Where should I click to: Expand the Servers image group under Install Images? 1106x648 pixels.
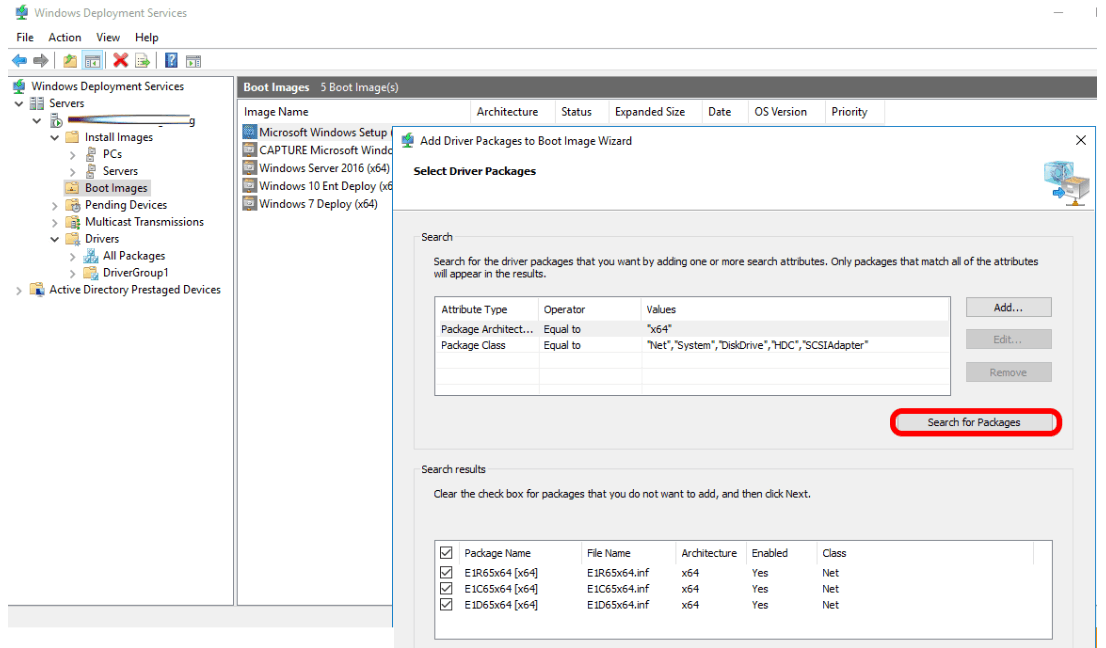(x=72, y=171)
